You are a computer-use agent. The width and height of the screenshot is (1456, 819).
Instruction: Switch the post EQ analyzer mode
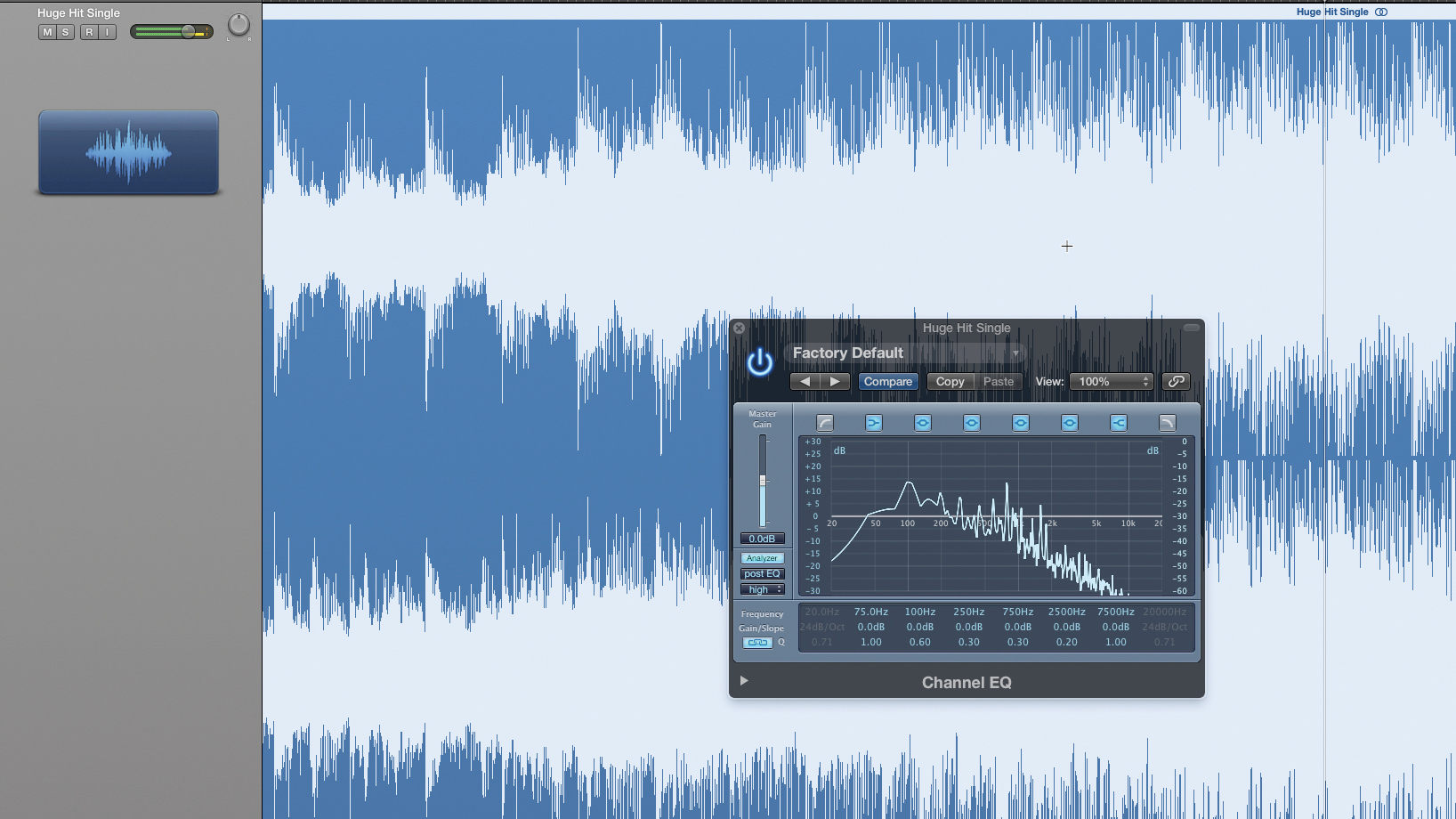(762, 573)
